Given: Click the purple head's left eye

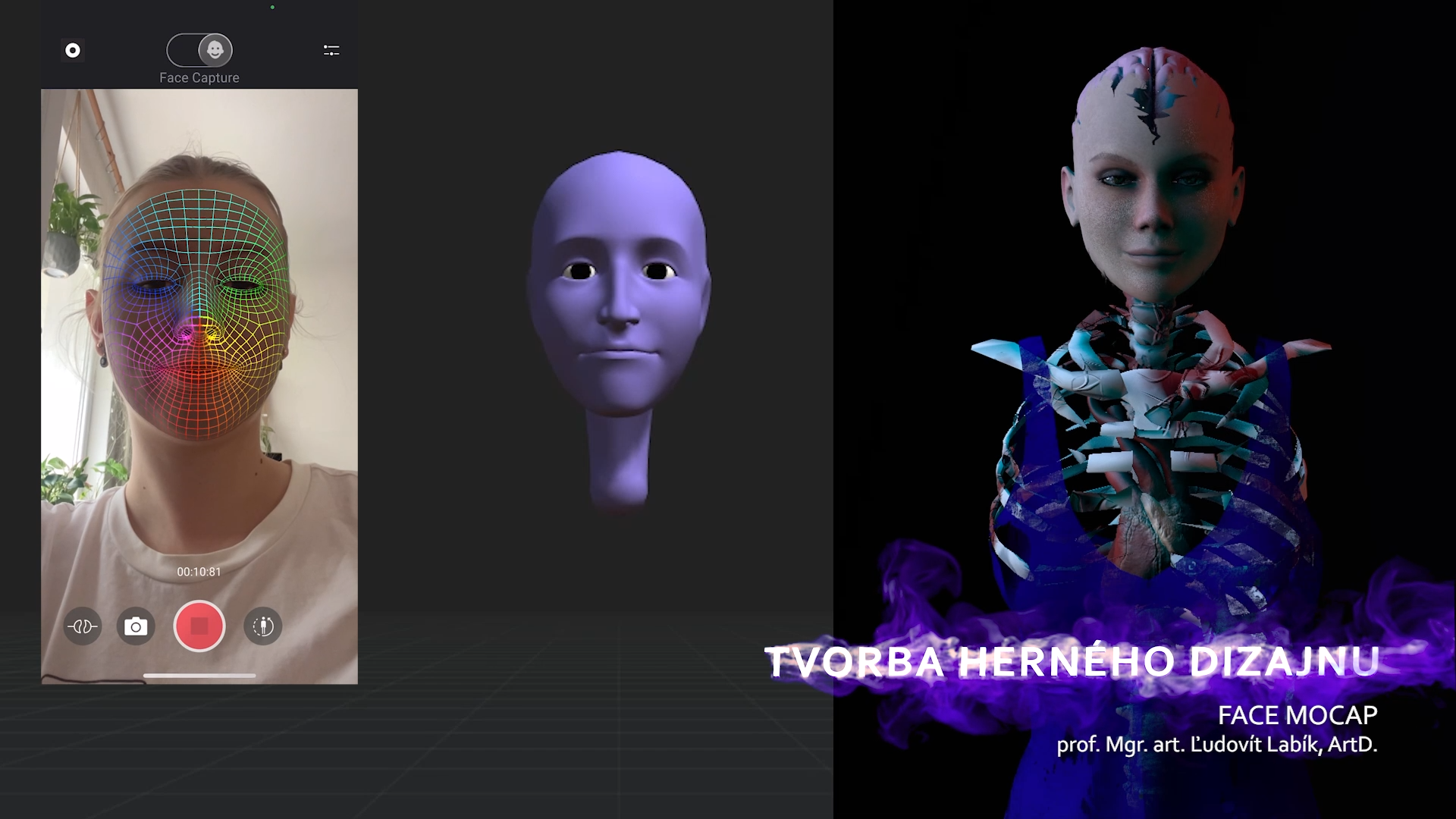Looking at the screenshot, I should [581, 271].
